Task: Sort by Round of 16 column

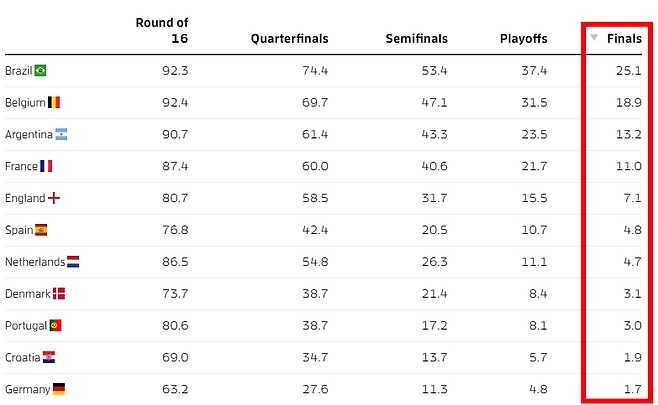Action: click(x=162, y=31)
